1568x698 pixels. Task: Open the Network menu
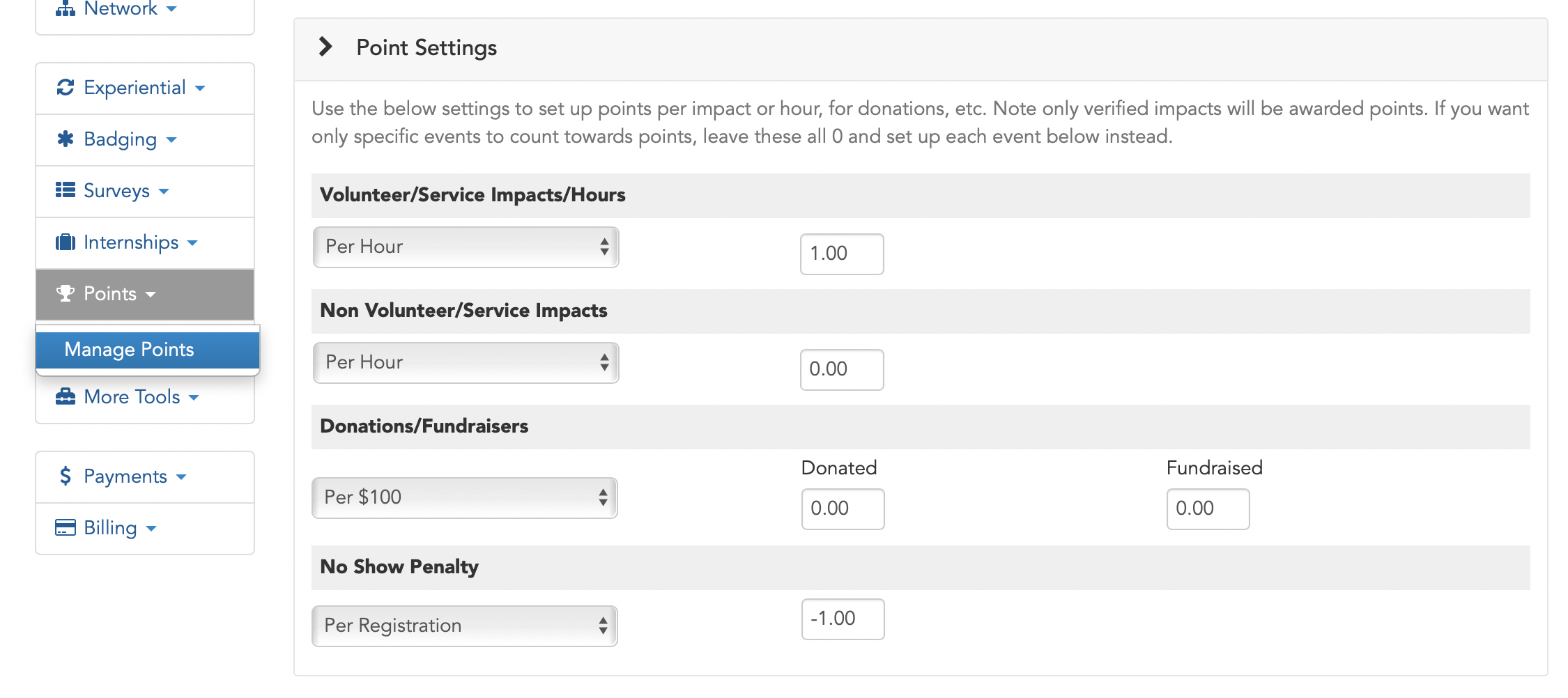145,9
